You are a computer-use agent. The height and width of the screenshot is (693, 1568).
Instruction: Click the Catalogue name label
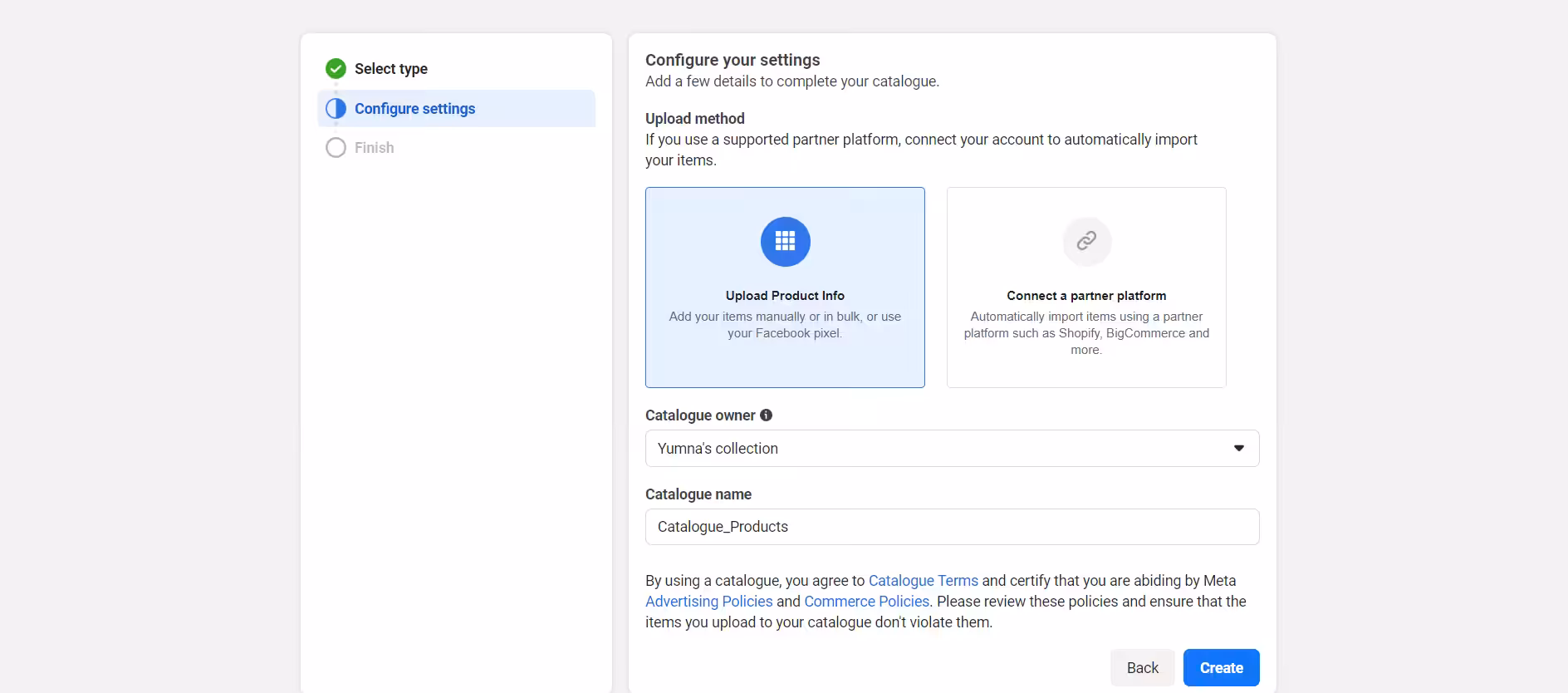click(698, 494)
